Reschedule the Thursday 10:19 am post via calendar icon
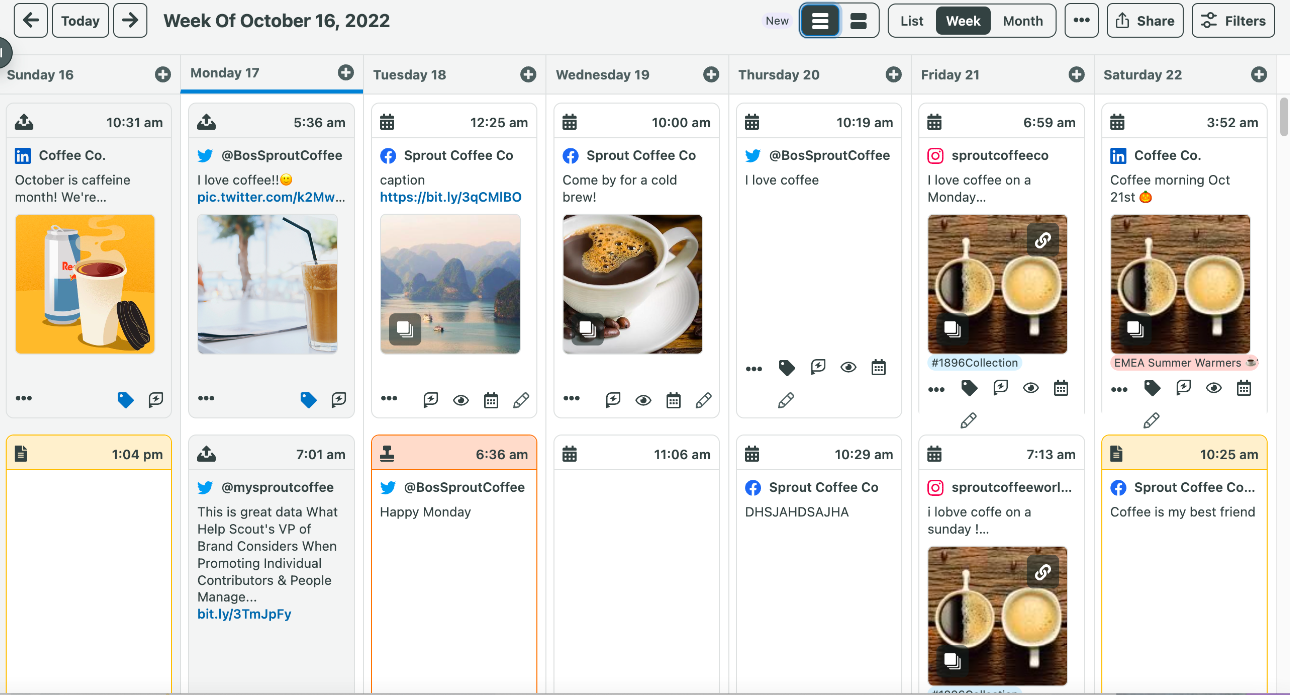Viewport: 1290px width, 695px height. click(x=878, y=368)
